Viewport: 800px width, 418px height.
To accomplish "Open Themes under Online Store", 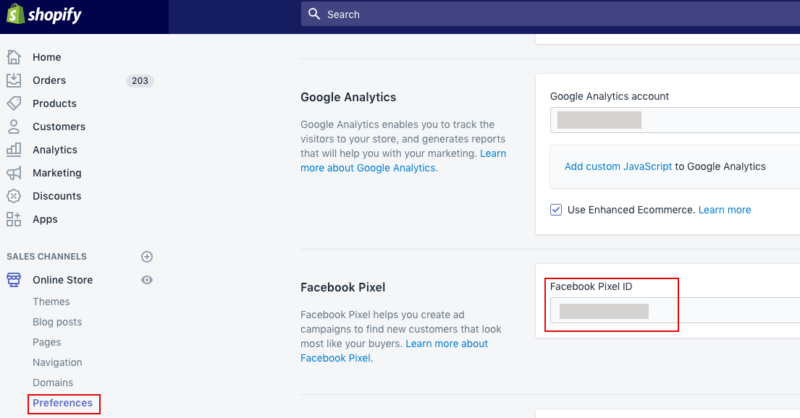I will (x=51, y=301).
